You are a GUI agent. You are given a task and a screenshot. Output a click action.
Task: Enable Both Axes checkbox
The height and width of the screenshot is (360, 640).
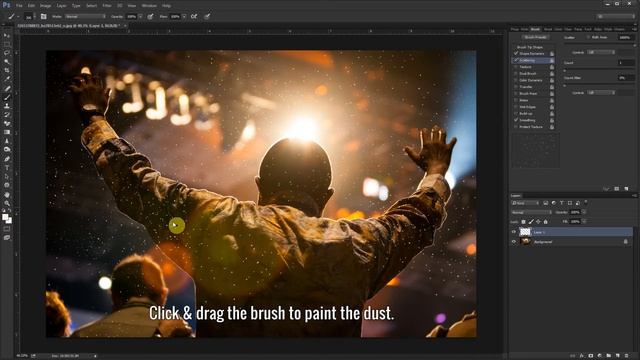point(588,37)
